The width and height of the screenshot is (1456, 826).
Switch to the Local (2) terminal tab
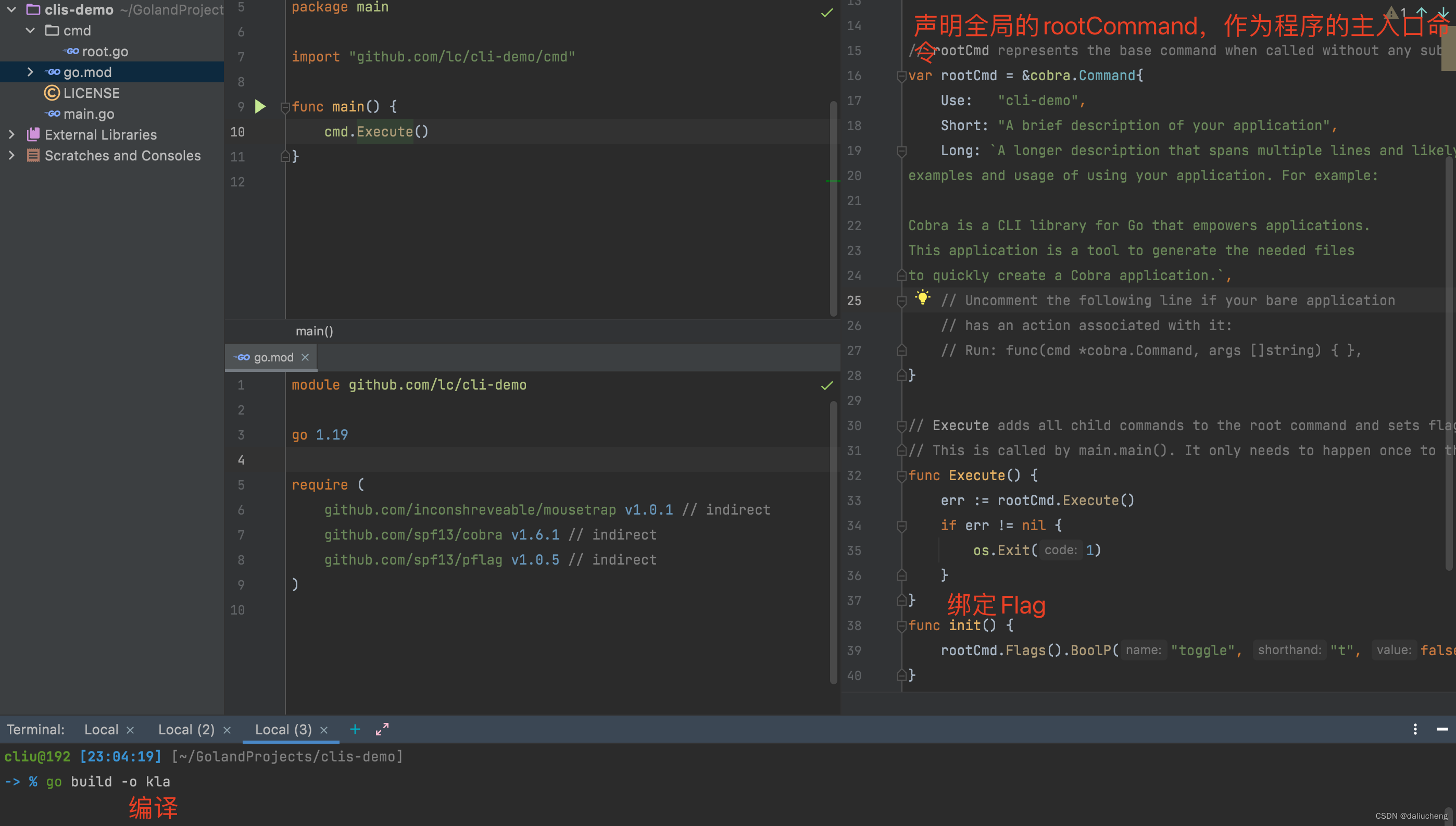185,729
